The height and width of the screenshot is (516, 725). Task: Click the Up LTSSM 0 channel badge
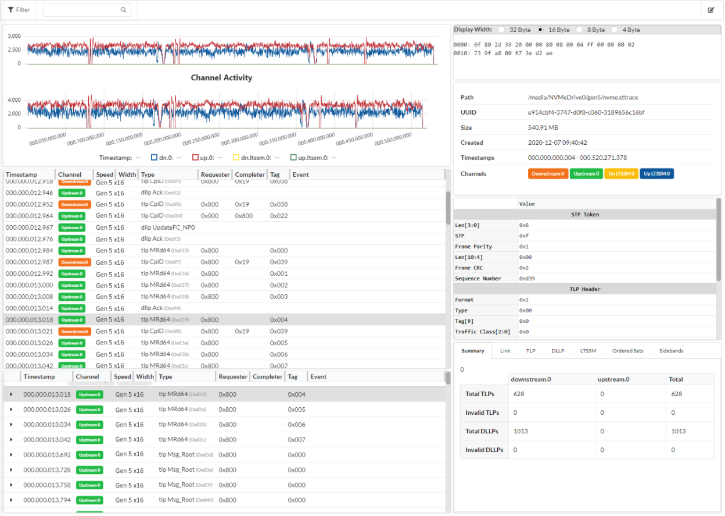click(x=657, y=174)
